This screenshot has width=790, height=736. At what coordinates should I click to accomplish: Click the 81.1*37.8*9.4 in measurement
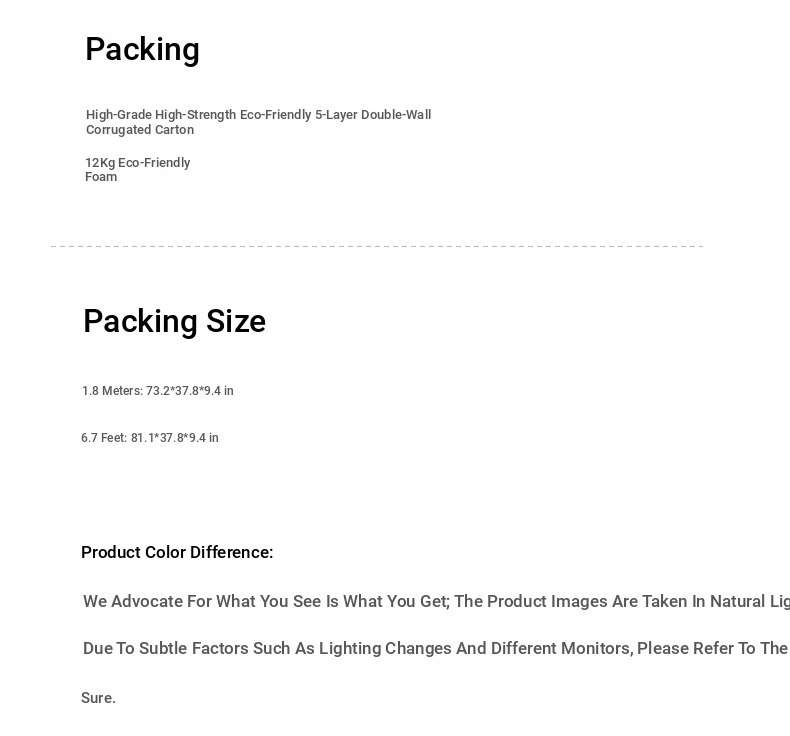point(175,438)
